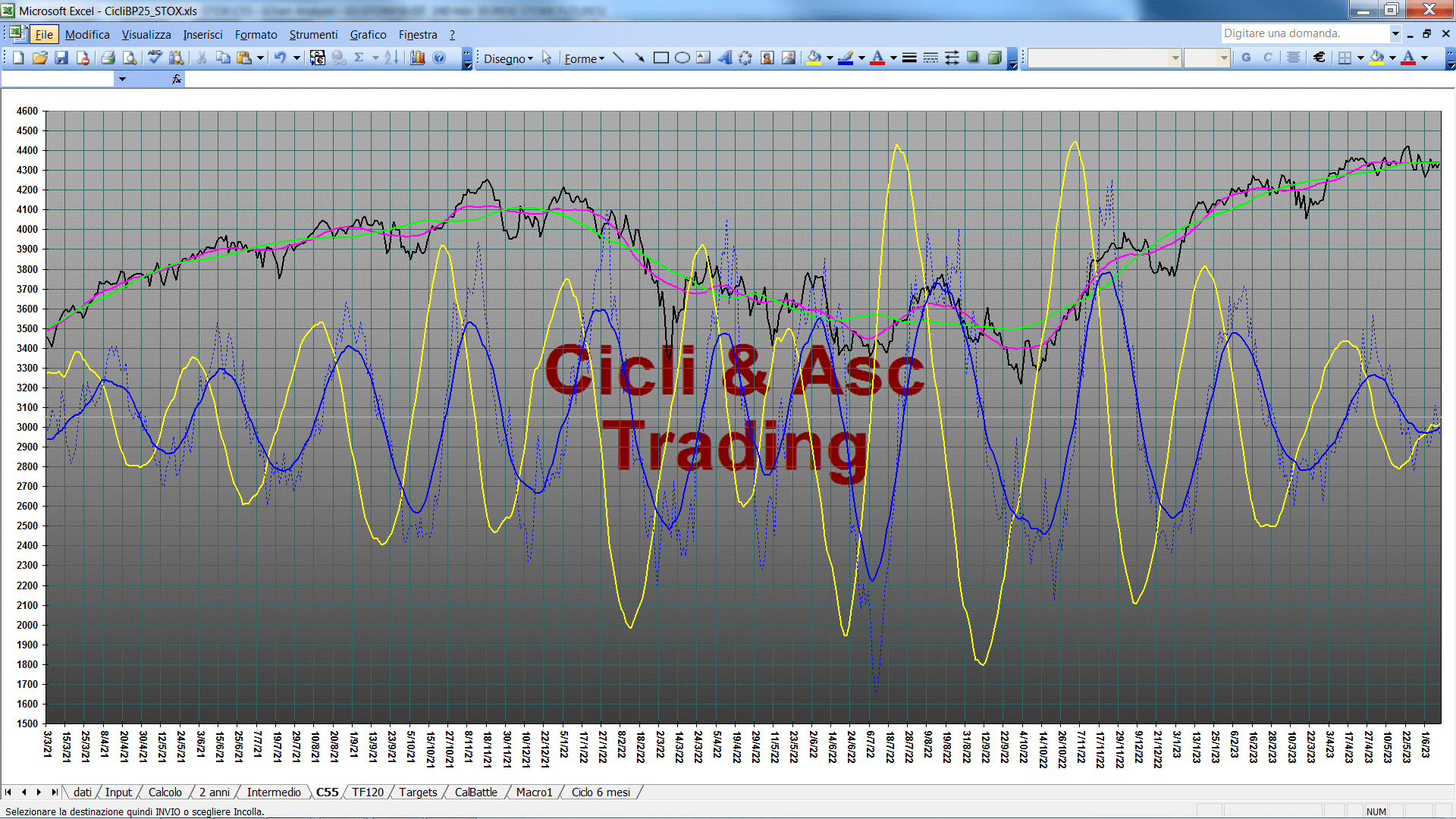Open Arrow Style options

coord(952,58)
